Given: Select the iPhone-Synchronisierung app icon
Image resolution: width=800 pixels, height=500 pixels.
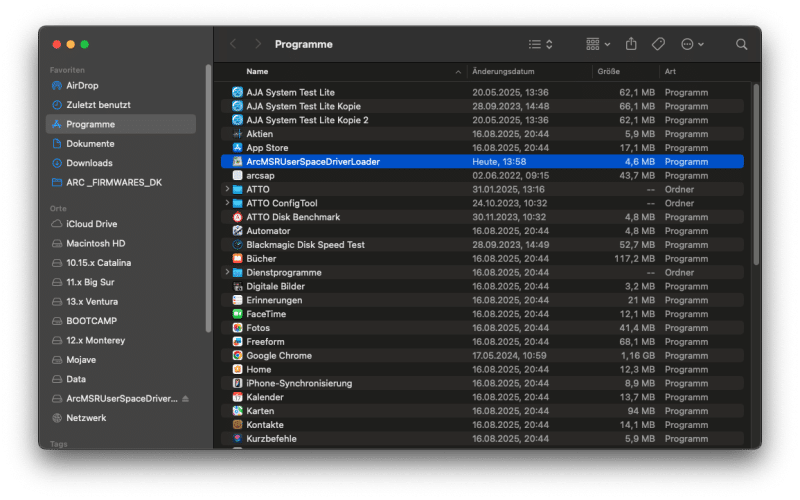Looking at the screenshot, I should point(237,383).
